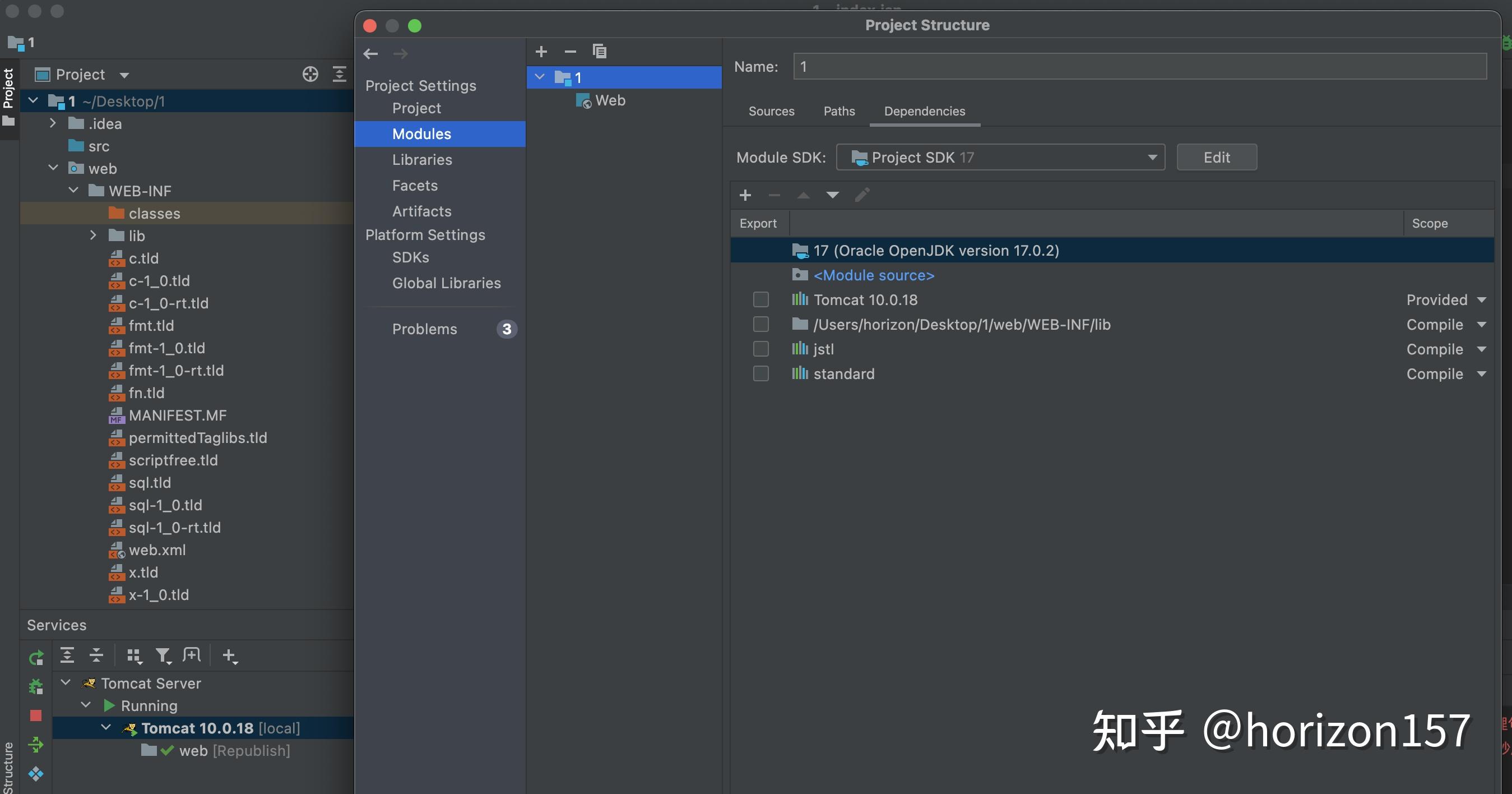
Task: Click the filter icon in Services toolbar
Action: pyautogui.click(x=163, y=655)
